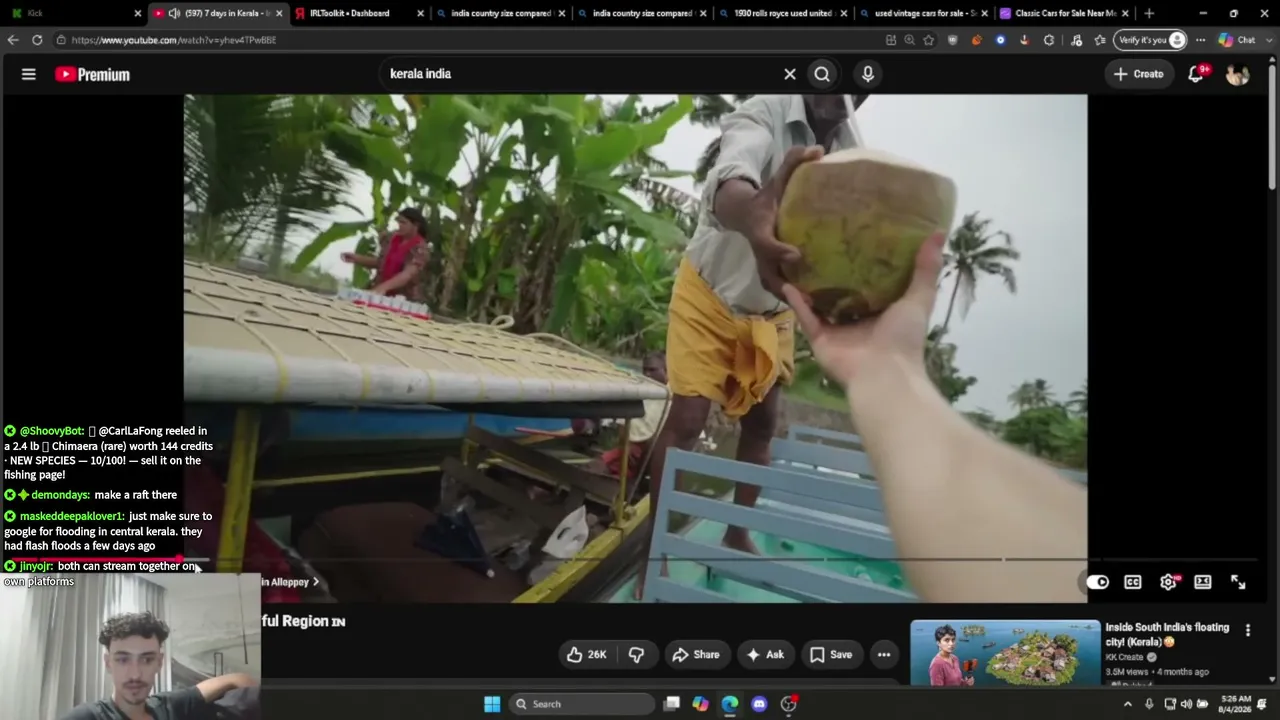
Task: Open the '1900 rolls royce used united' tab
Action: [x=784, y=13]
